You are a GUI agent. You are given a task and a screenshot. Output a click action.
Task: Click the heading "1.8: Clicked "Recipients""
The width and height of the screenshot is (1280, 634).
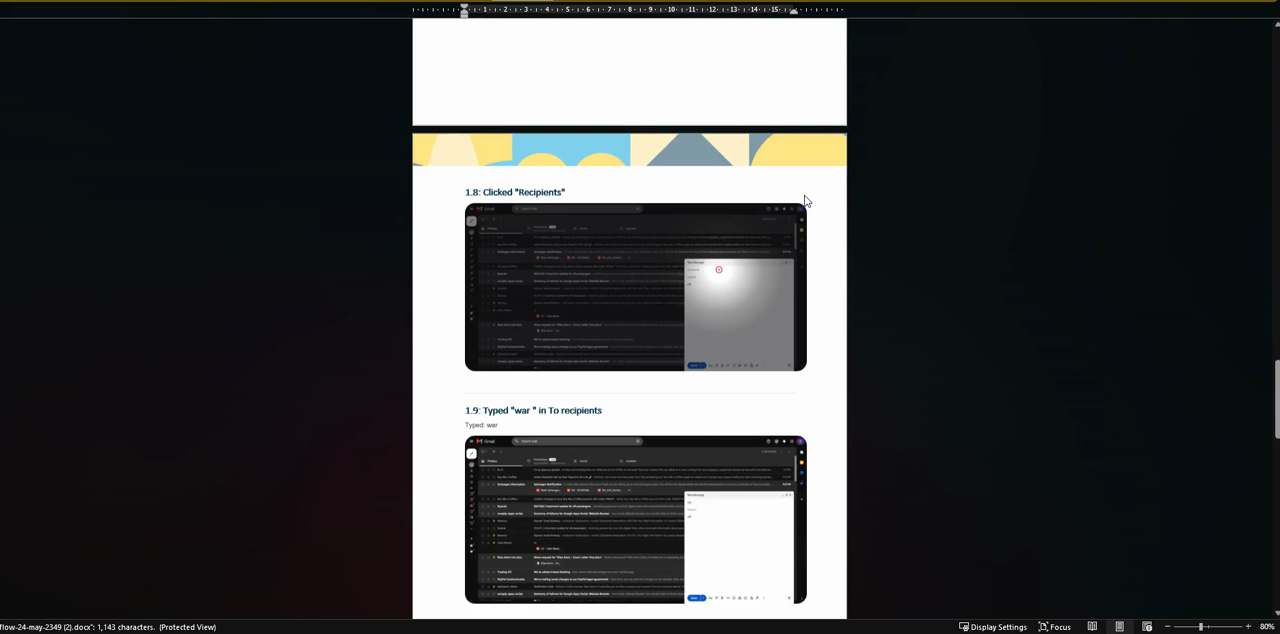point(514,192)
